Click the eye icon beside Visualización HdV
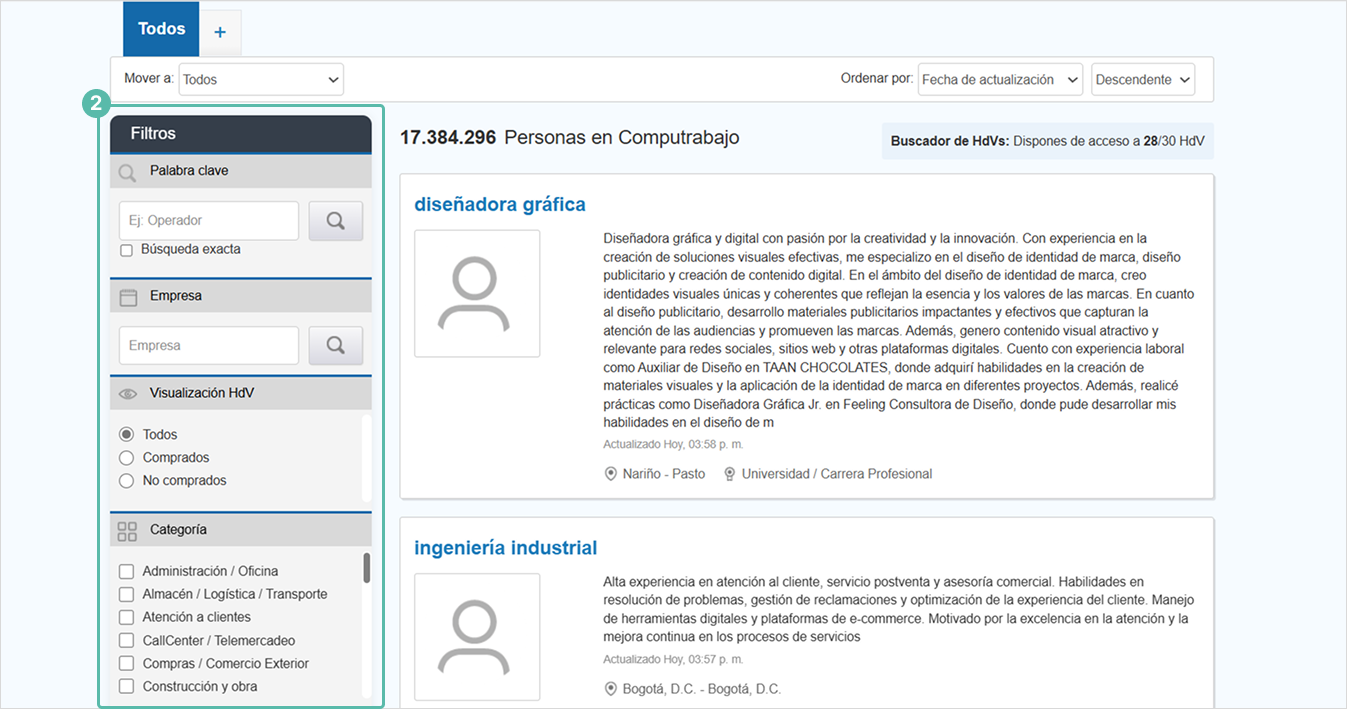The height and width of the screenshot is (709, 1347). (127, 394)
